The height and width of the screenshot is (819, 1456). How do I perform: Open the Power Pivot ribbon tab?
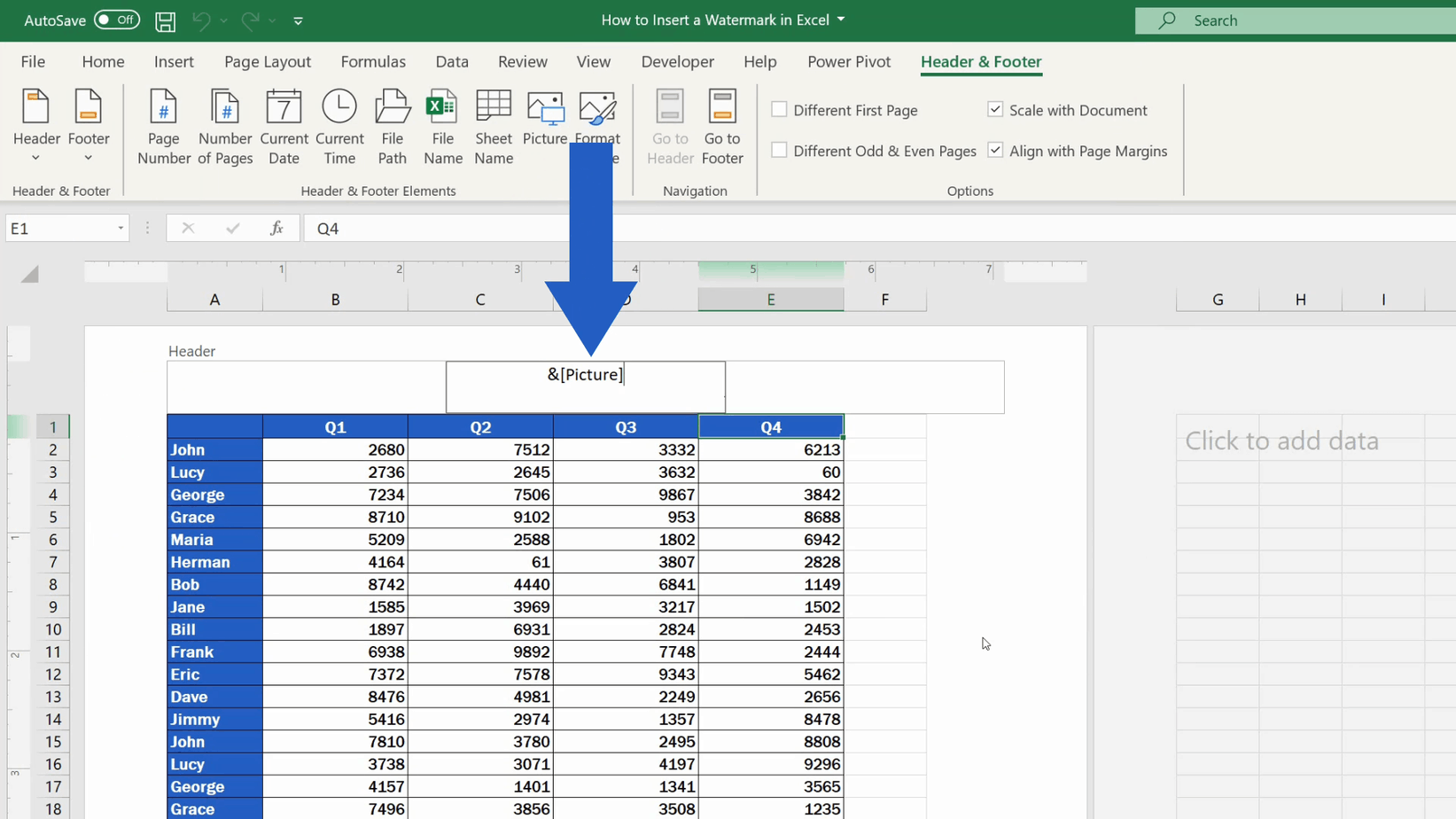(x=848, y=61)
